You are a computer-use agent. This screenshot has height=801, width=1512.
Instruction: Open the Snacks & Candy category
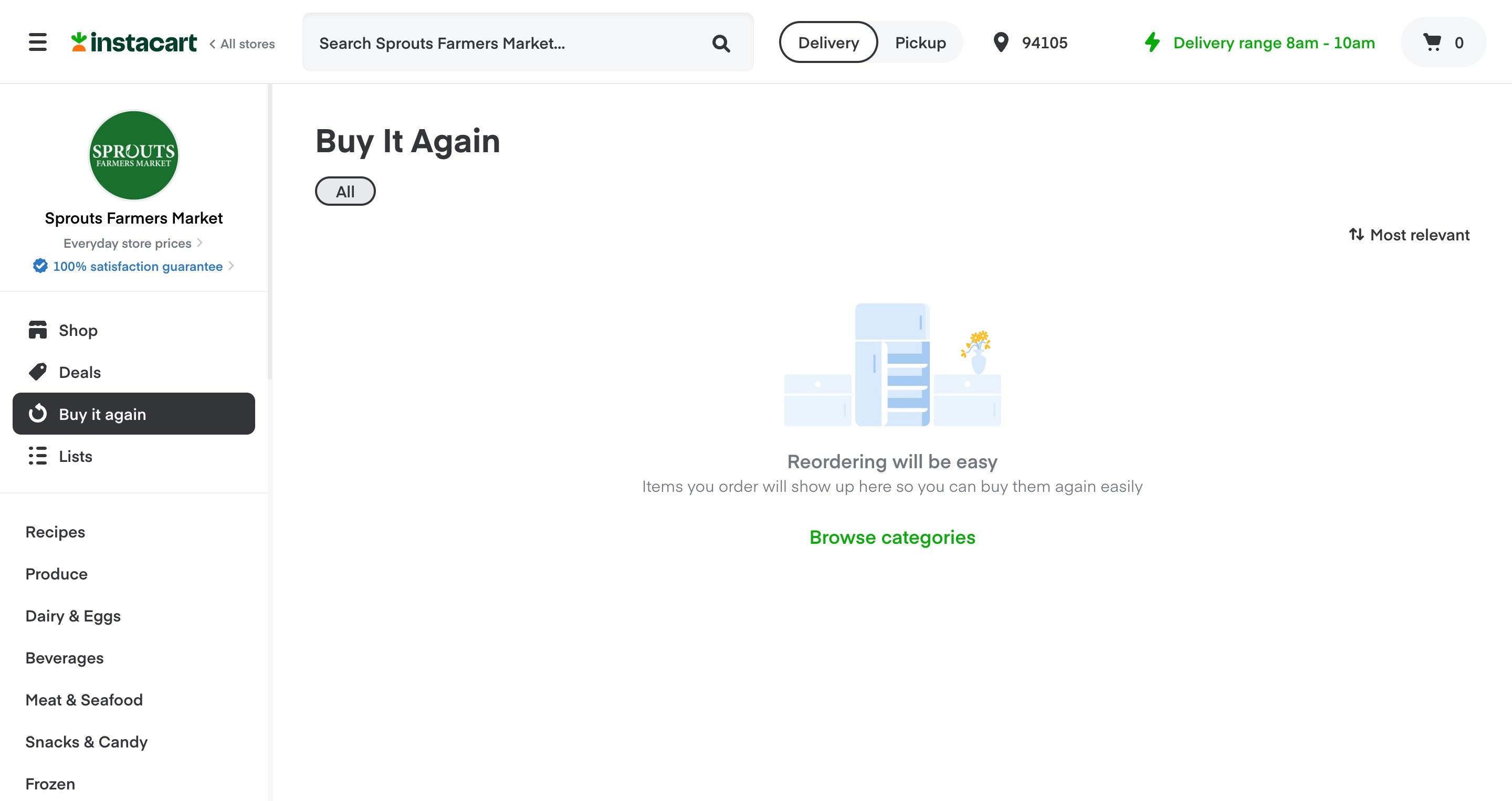[x=86, y=742]
